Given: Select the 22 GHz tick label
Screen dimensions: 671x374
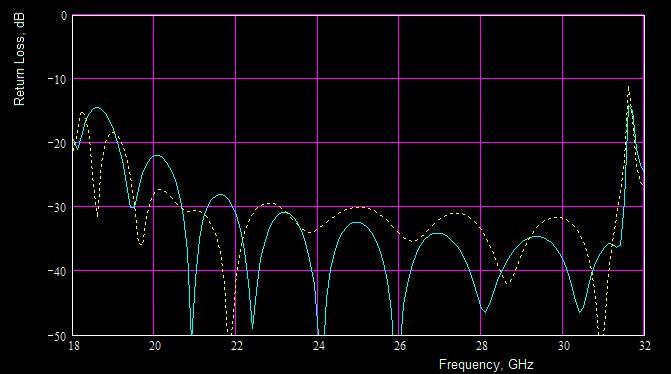Looking at the screenshot, I should coord(237,346).
